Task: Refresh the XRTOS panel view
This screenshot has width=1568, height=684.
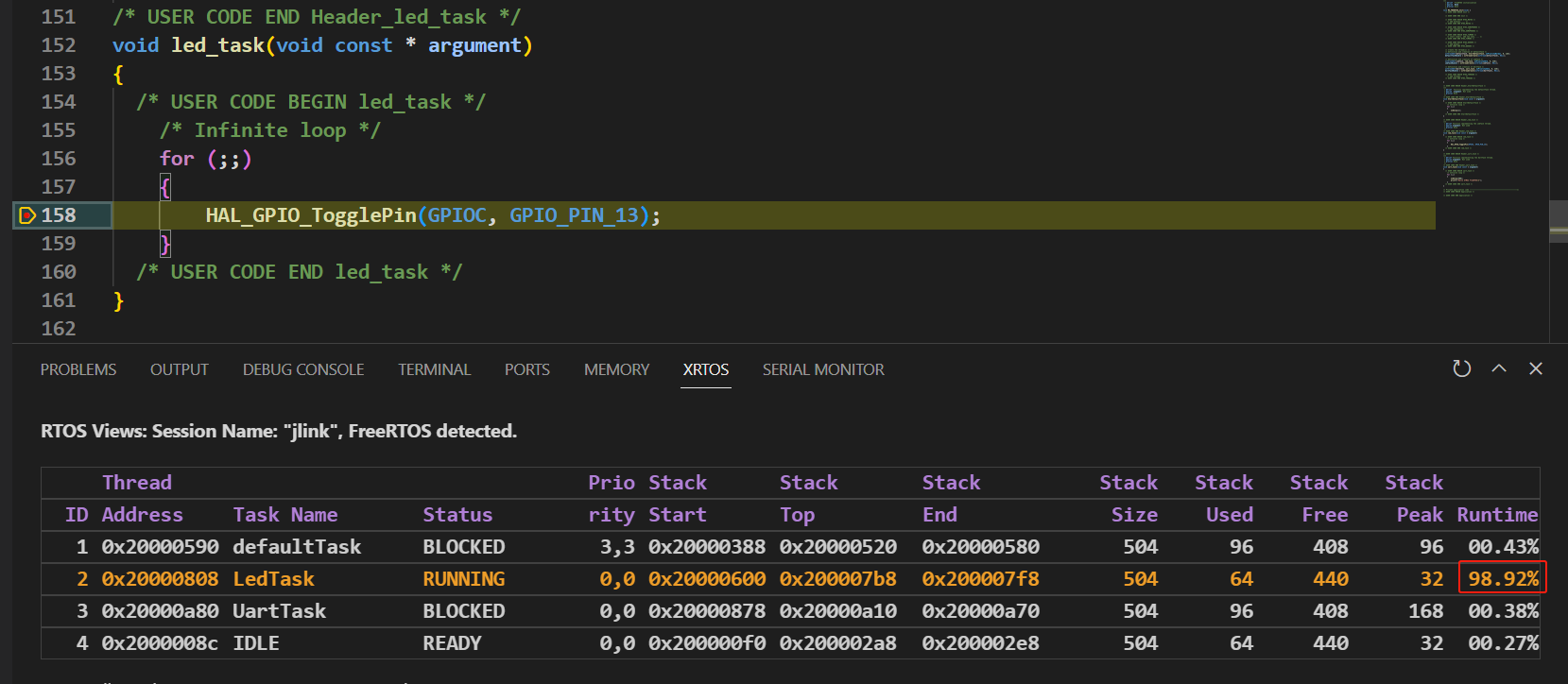Action: pos(1461,368)
